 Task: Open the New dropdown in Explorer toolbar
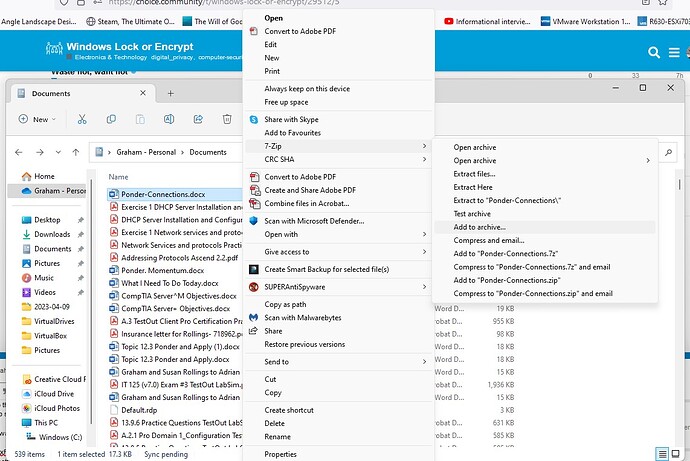[x=37, y=119]
